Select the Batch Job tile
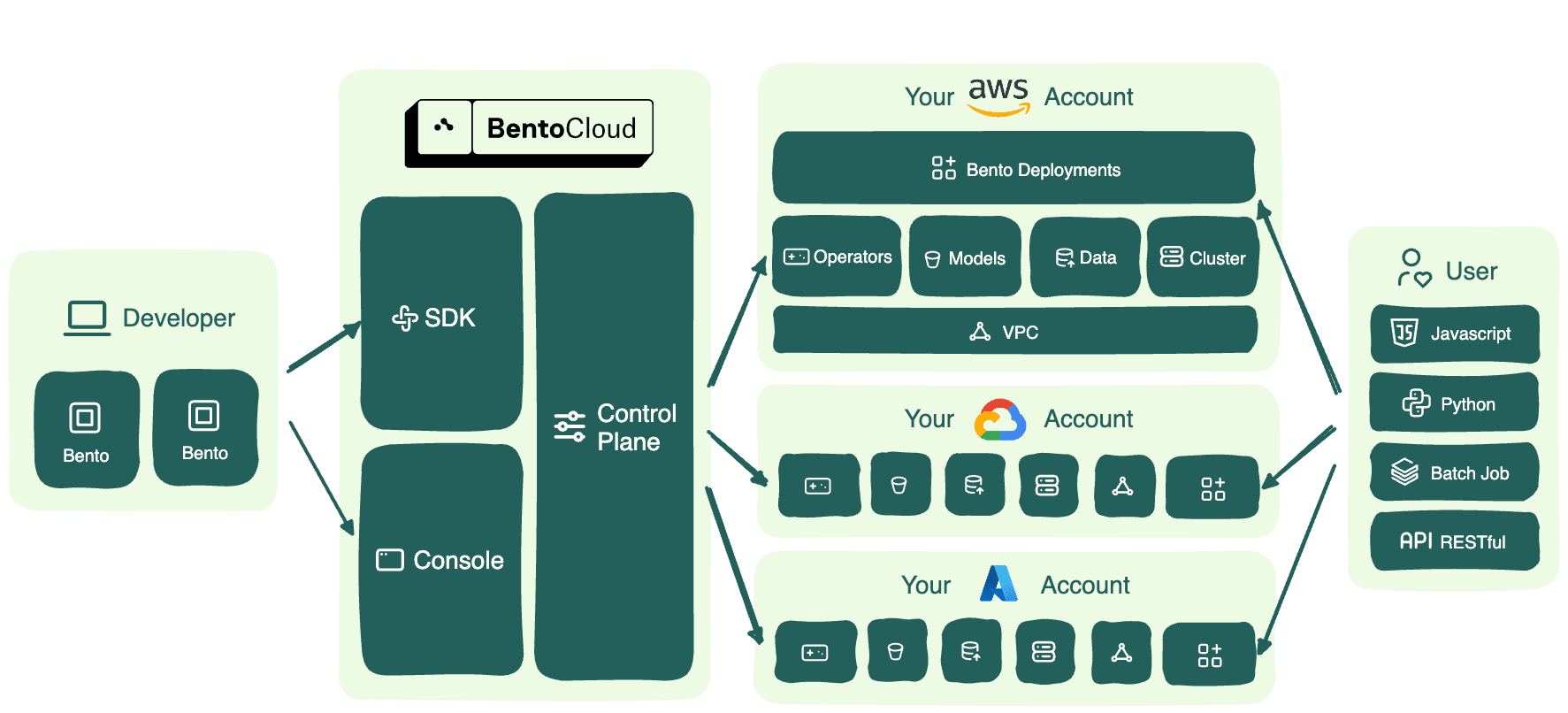 click(x=1454, y=472)
